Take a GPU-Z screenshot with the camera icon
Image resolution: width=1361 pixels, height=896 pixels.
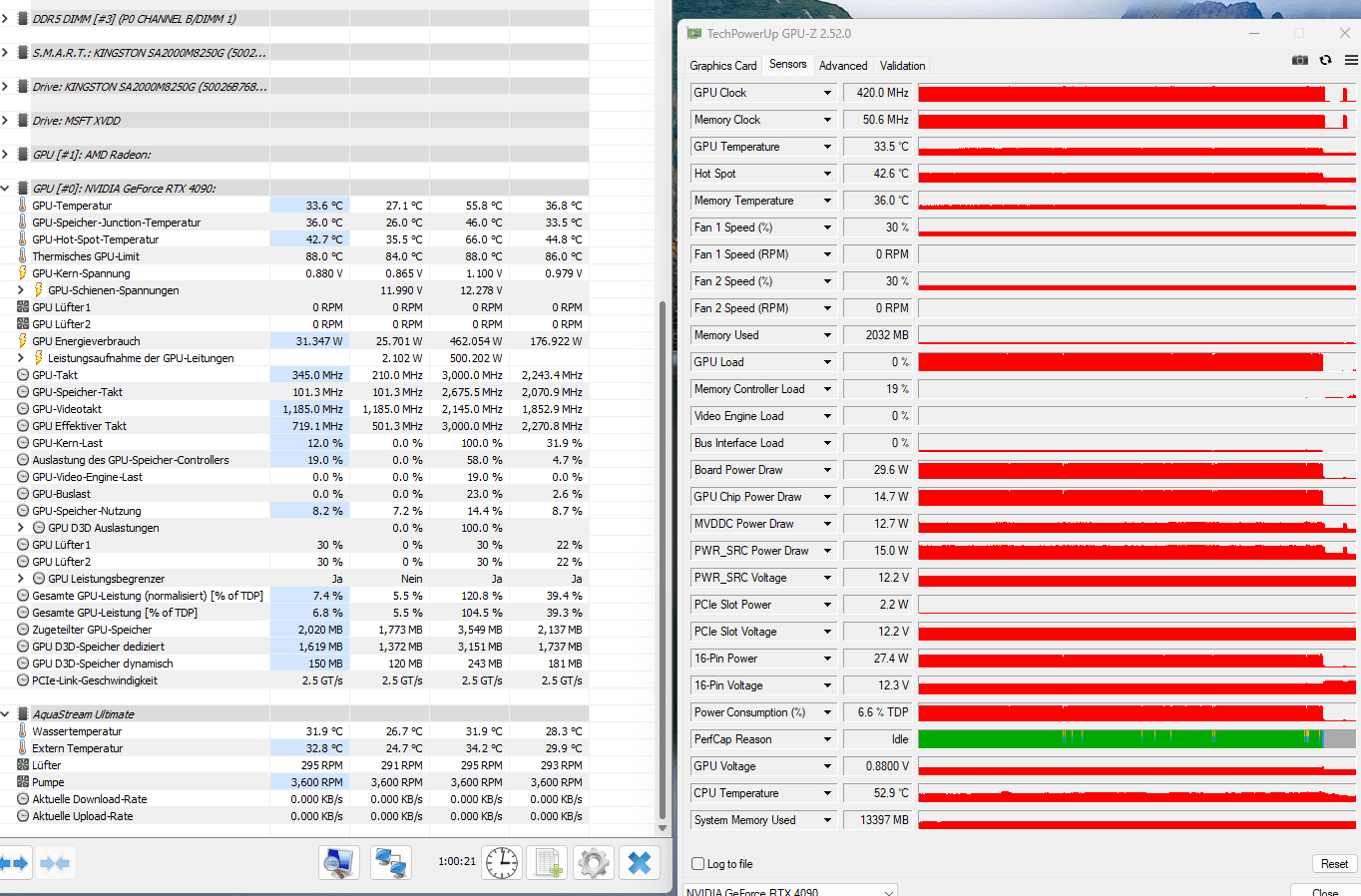[1299, 60]
